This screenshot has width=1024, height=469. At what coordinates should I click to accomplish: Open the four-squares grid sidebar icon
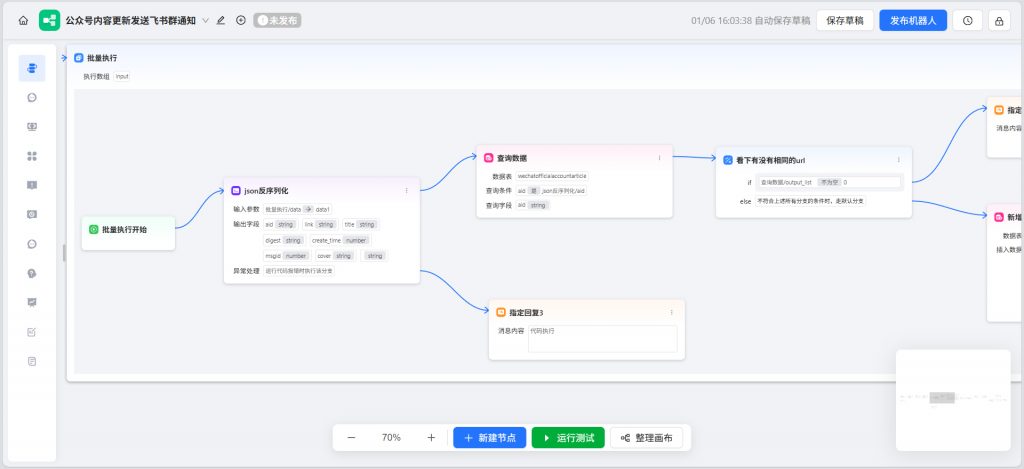tap(32, 156)
